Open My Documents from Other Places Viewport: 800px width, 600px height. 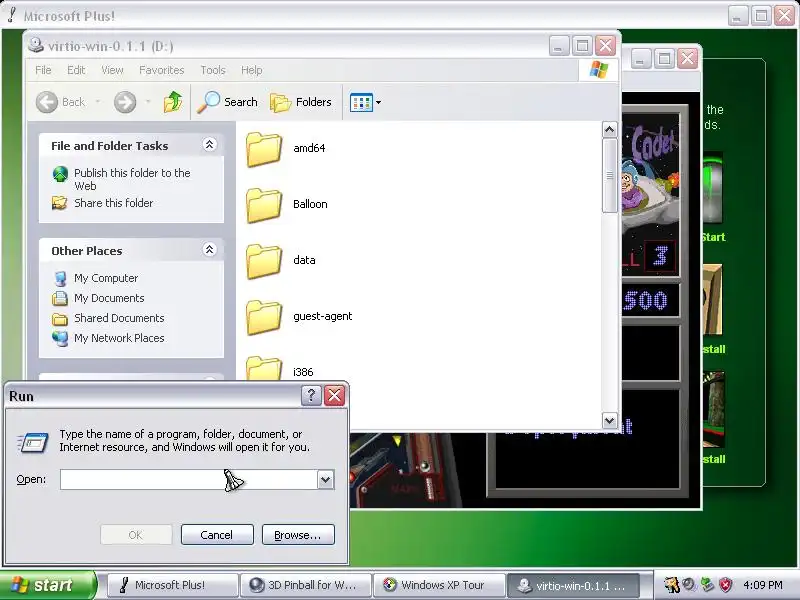point(109,298)
